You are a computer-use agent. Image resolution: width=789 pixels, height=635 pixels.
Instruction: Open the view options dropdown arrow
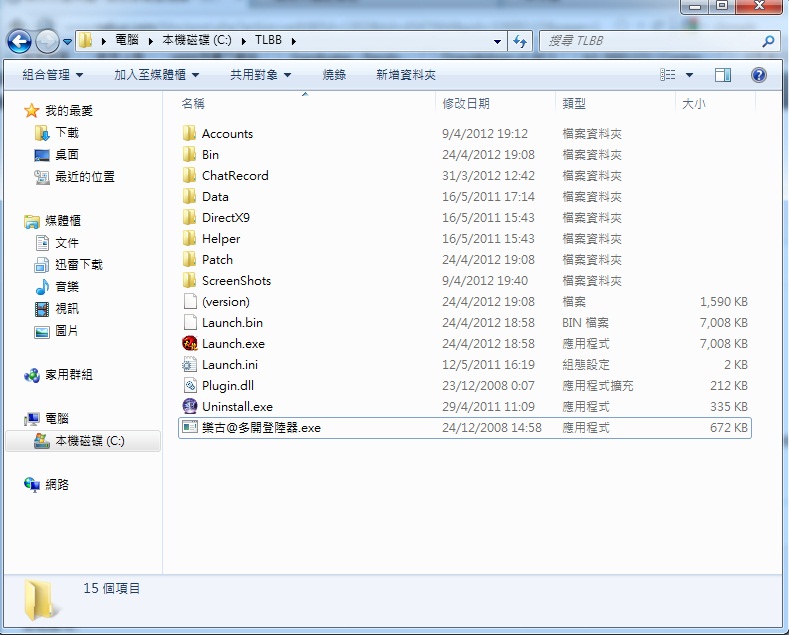point(689,75)
